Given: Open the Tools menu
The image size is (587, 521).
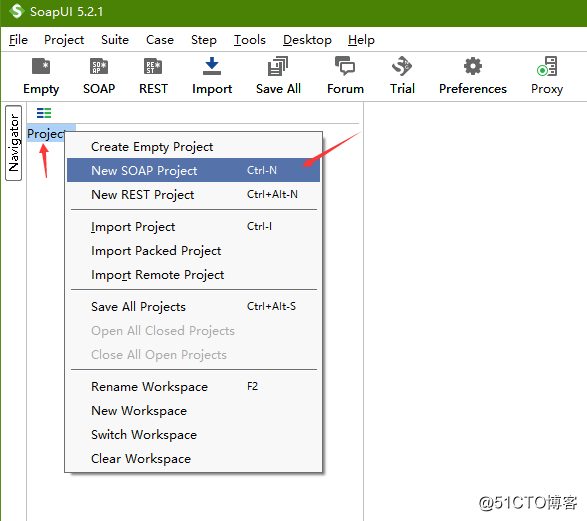Looking at the screenshot, I should 250,40.
